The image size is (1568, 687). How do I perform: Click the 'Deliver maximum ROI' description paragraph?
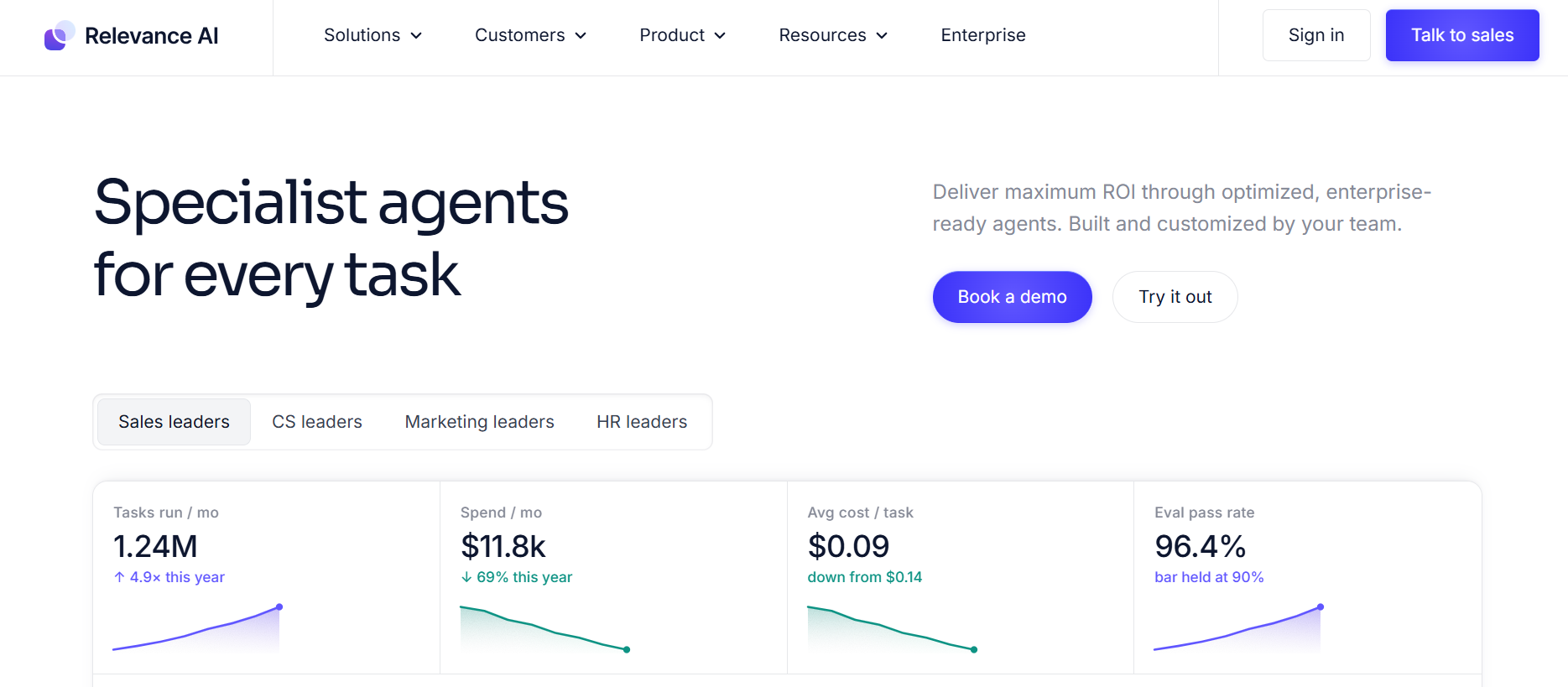tap(1182, 208)
